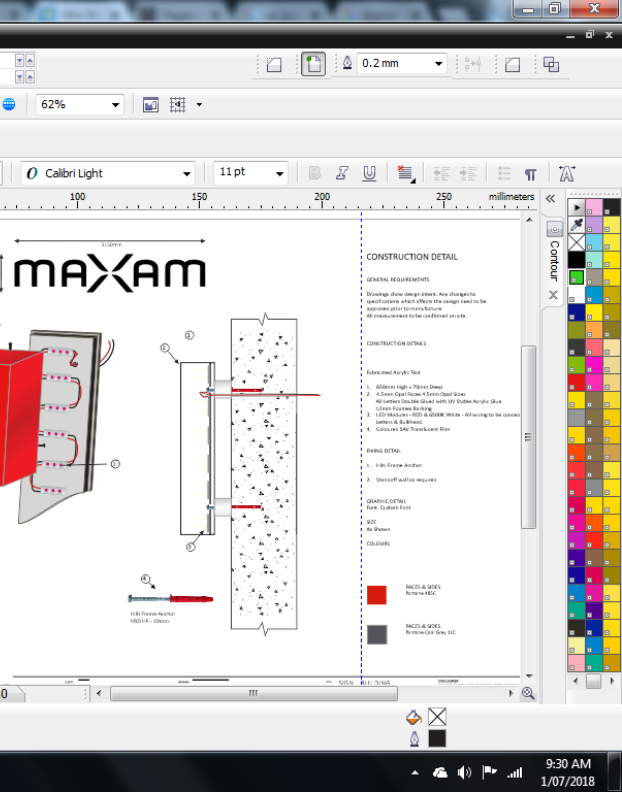This screenshot has width=622, height=792.
Task: Click the text properties A icon
Action: pyautogui.click(x=567, y=173)
